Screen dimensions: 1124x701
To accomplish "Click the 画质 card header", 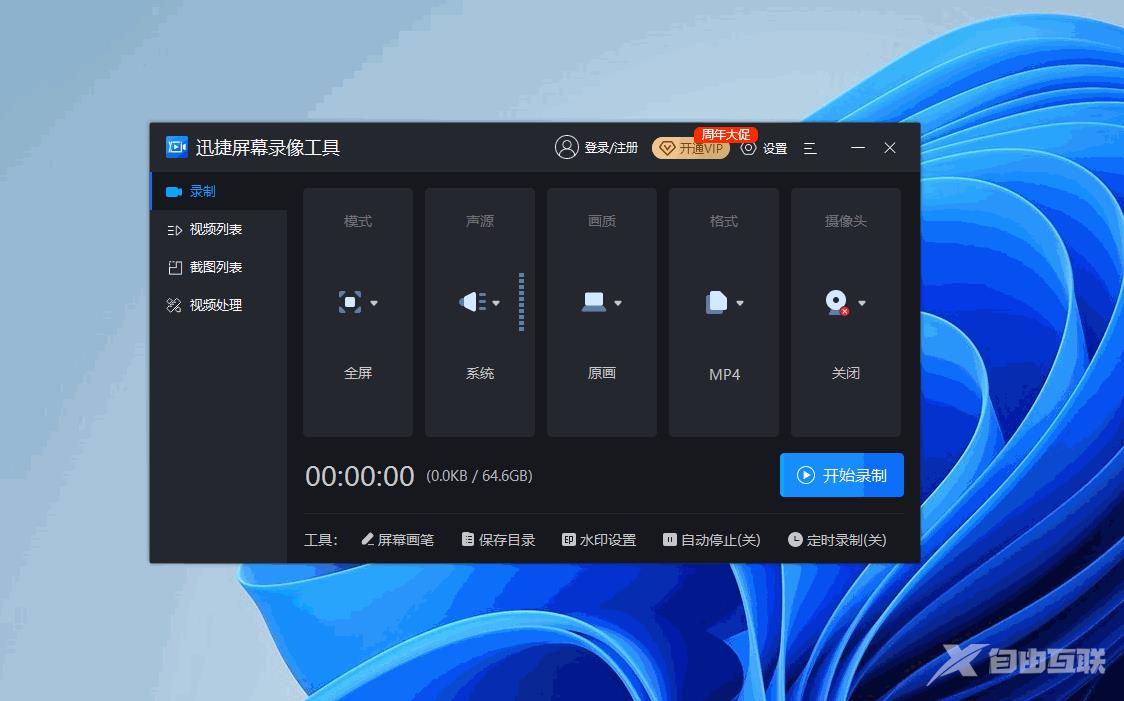I will [x=601, y=221].
